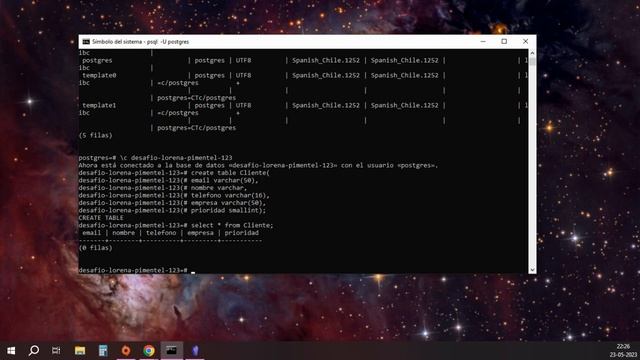Click the 'Ahora está conectado' message line

[x=258, y=165]
